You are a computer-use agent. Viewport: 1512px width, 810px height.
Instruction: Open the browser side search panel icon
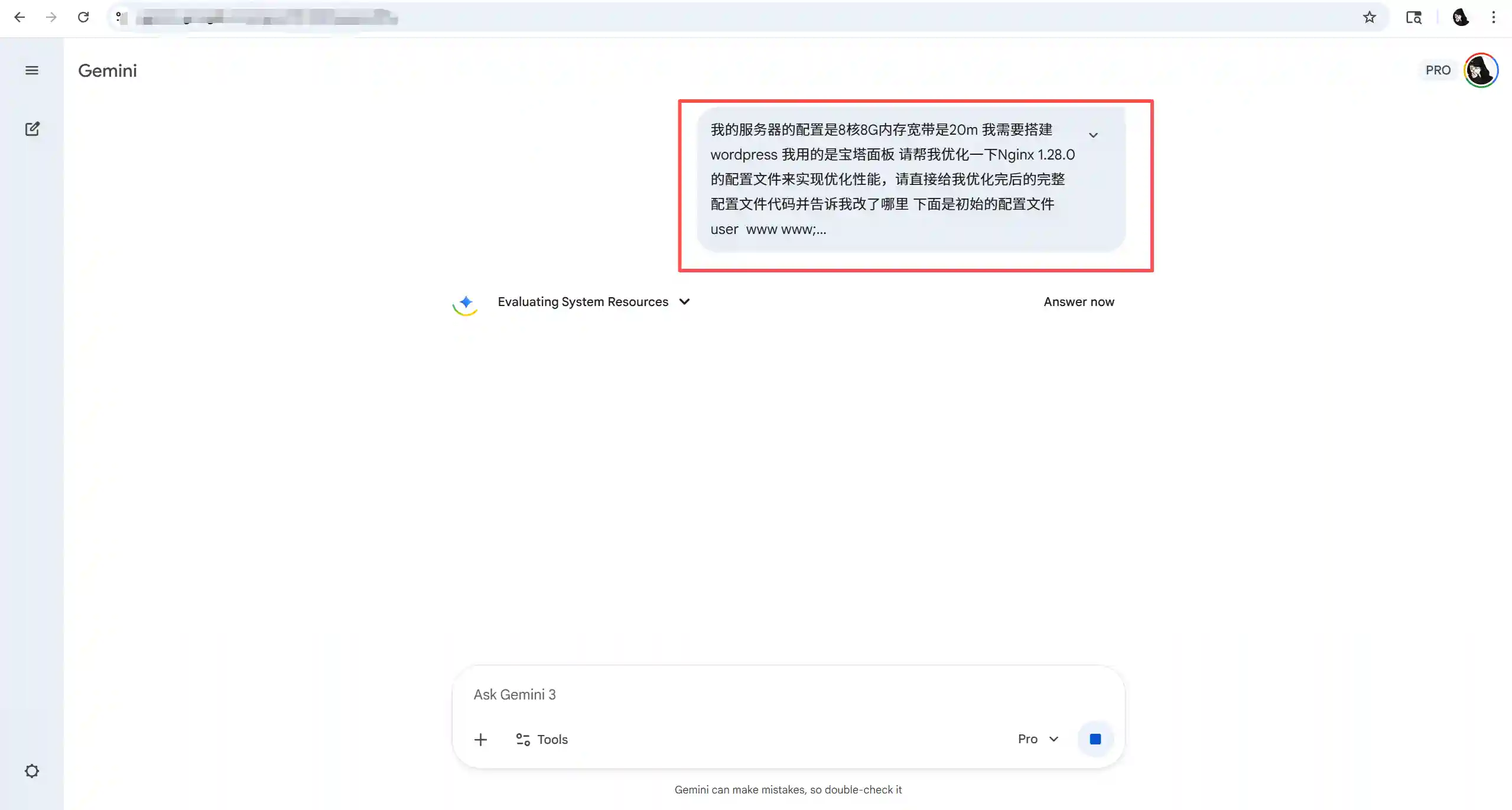[x=1414, y=18]
